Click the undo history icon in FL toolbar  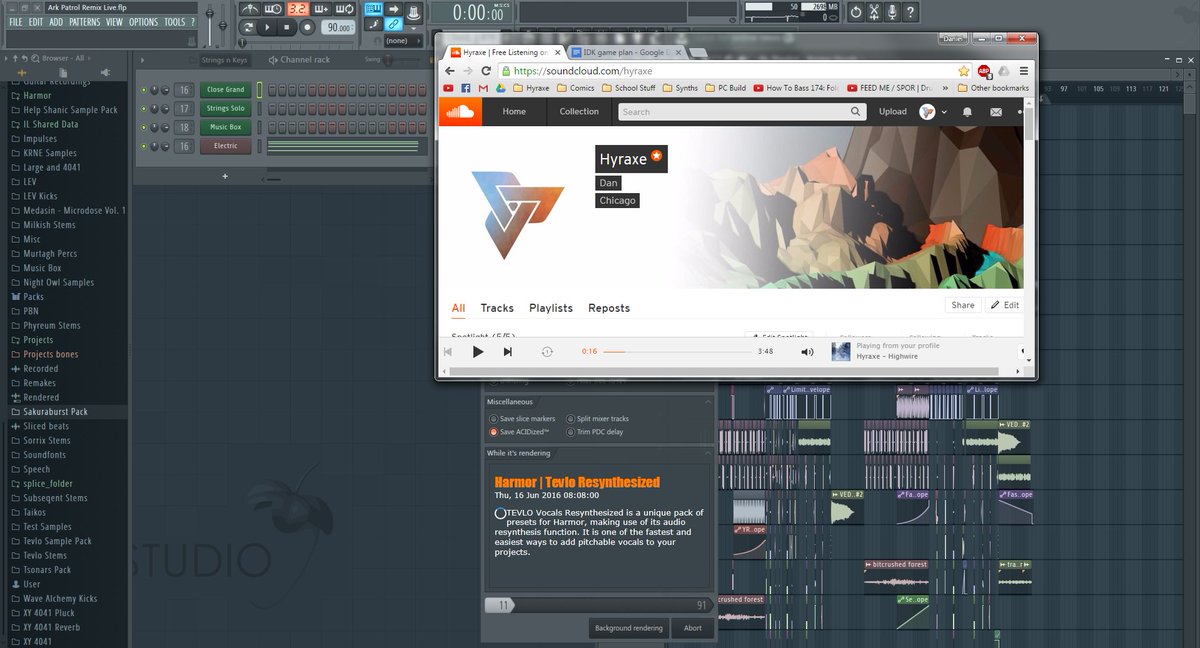pyautogui.click(x=856, y=12)
